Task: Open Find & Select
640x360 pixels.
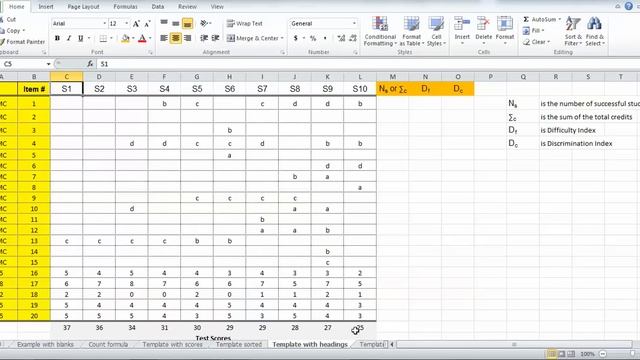Action: 595,31
